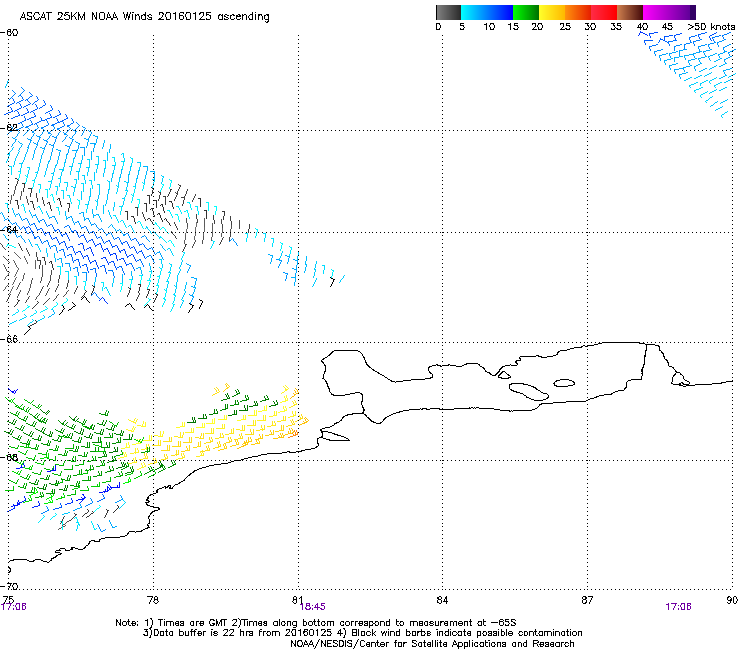The width and height of the screenshot is (740, 650).
Task: Click the '-68' latitude label
Action: 9,457
